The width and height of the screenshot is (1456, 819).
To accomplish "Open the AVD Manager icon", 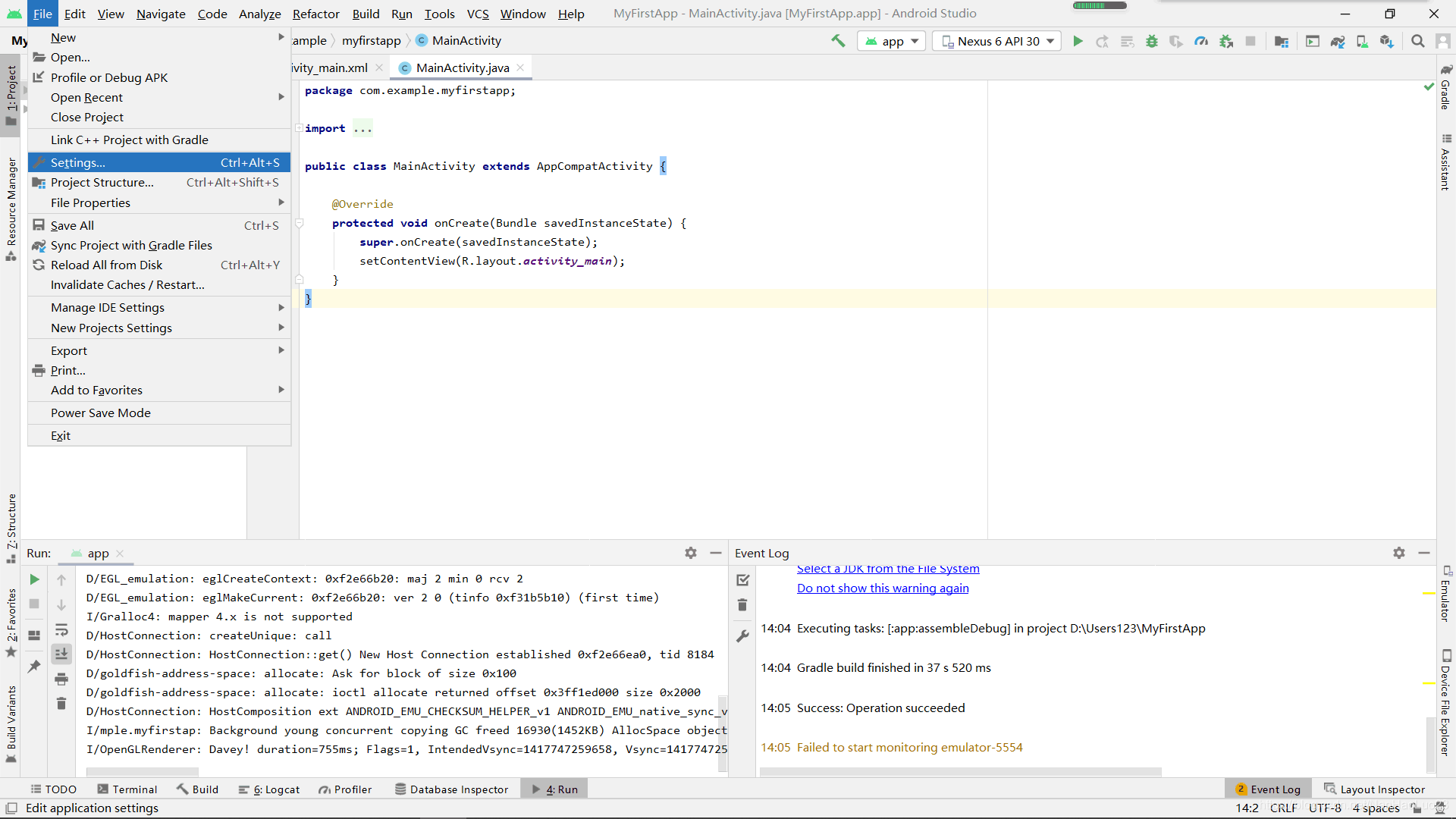I will (1362, 41).
